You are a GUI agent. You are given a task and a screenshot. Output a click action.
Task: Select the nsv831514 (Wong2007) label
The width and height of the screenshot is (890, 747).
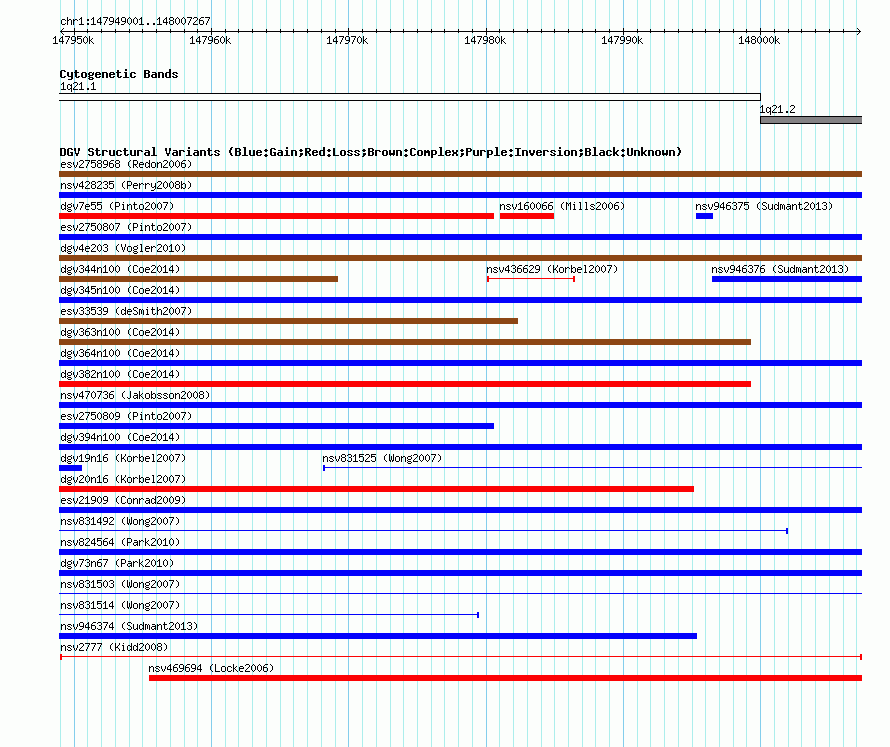coord(120,606)
